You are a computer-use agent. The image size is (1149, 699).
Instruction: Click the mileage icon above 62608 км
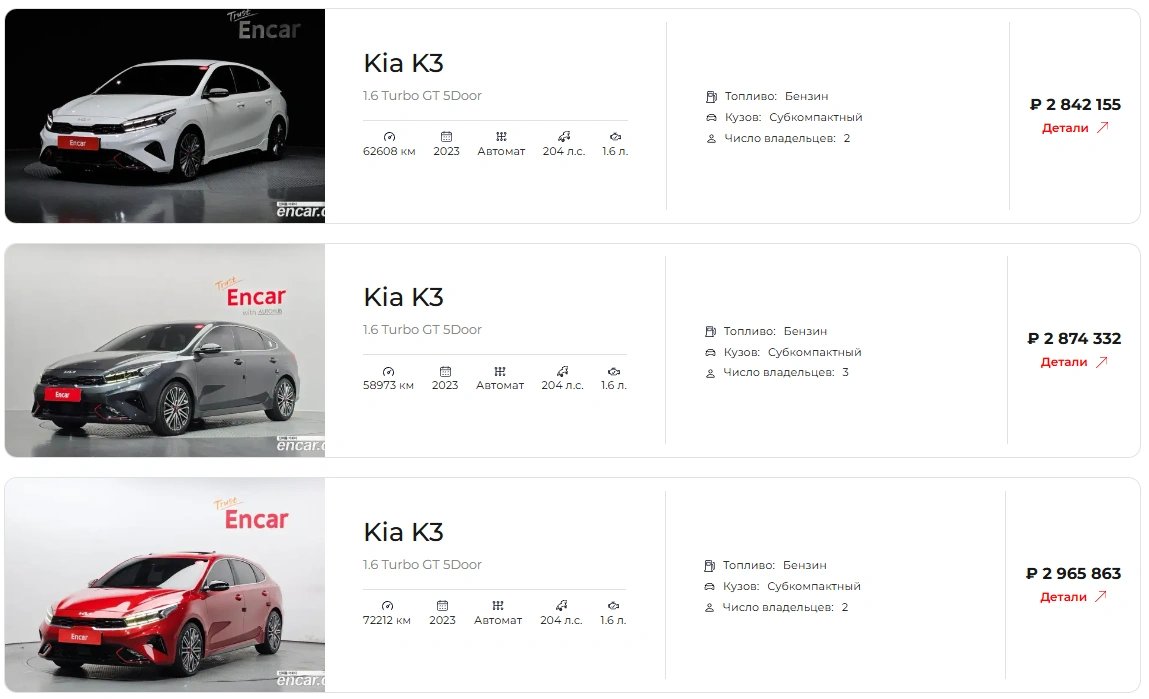coord(389,136)
